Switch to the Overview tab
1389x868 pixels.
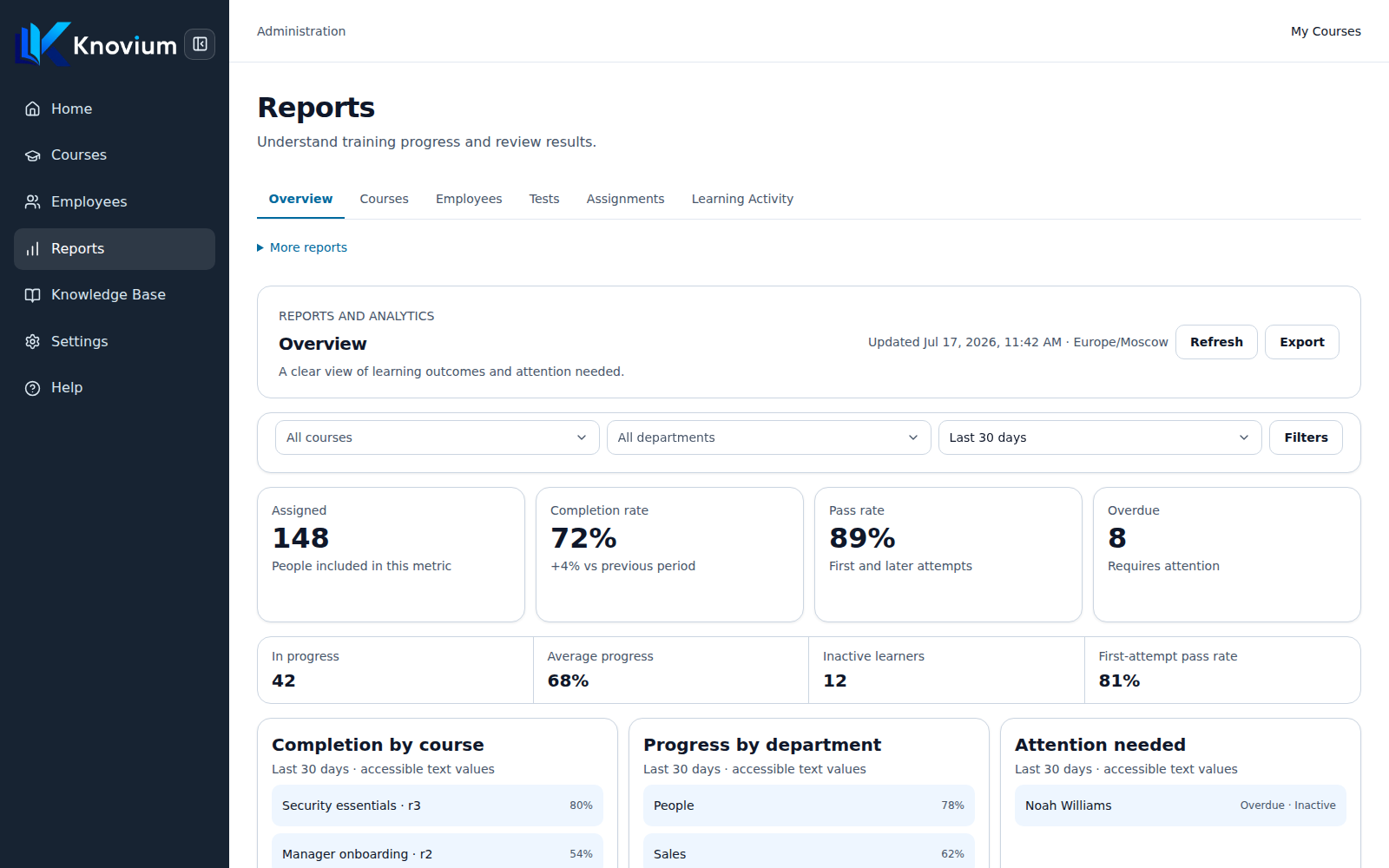[300, 199]
